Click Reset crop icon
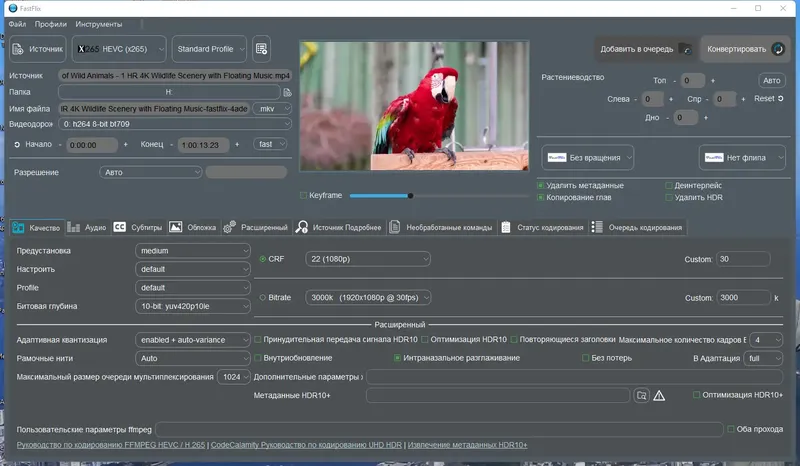The width and height of the screenshot is (800, 466). tap(781, 99)
